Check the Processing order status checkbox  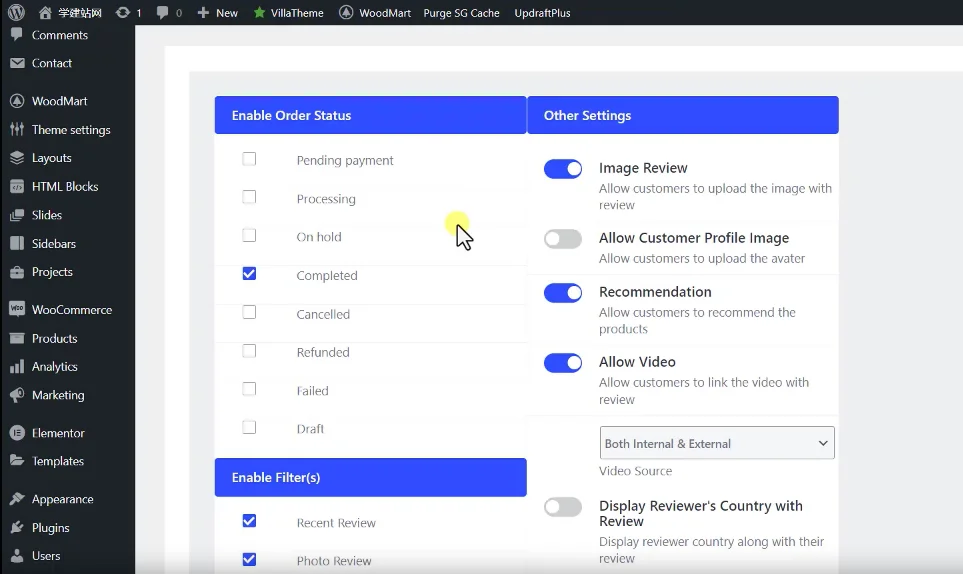click(249, 197)
